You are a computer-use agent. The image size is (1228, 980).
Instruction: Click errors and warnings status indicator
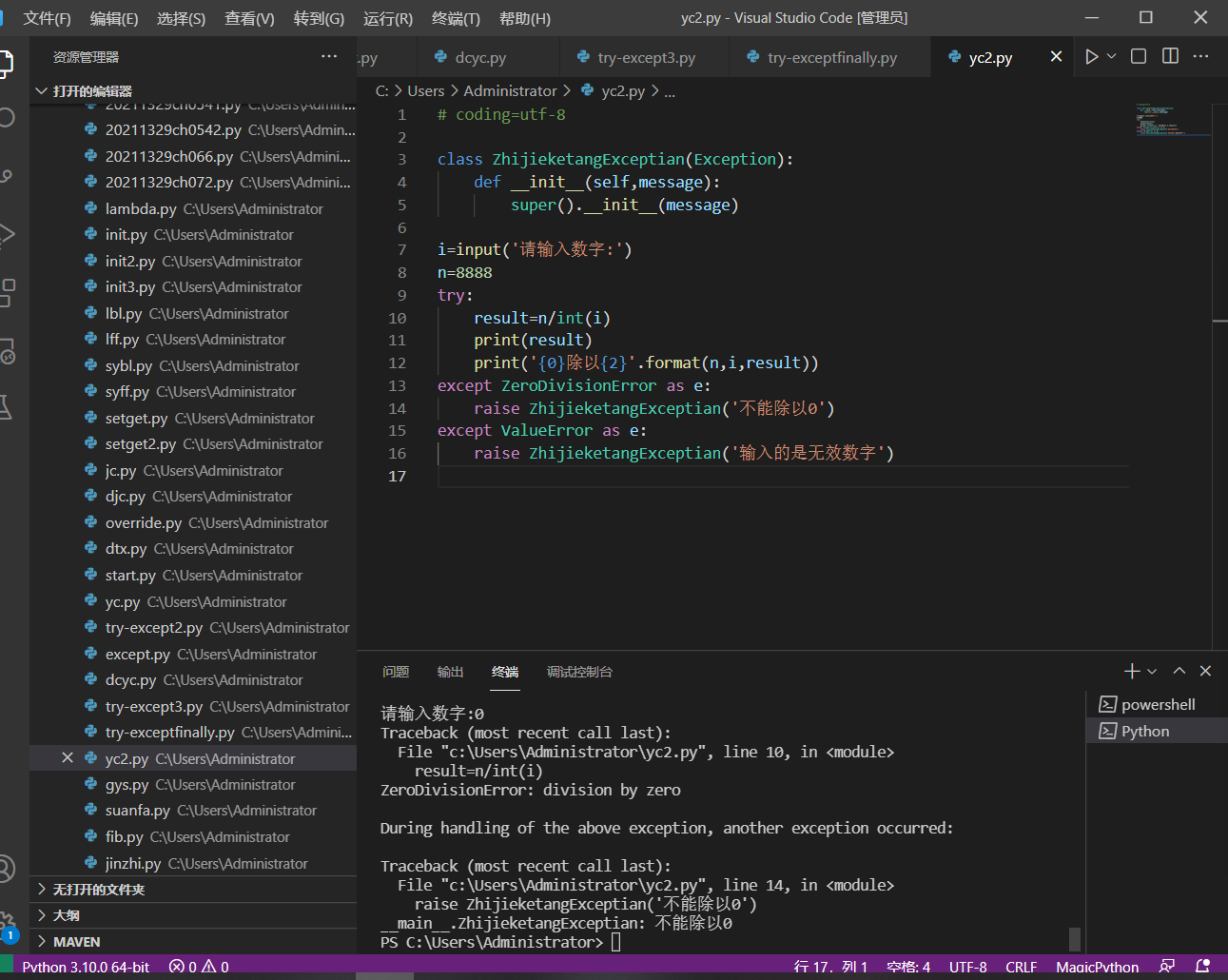[199, 967]
